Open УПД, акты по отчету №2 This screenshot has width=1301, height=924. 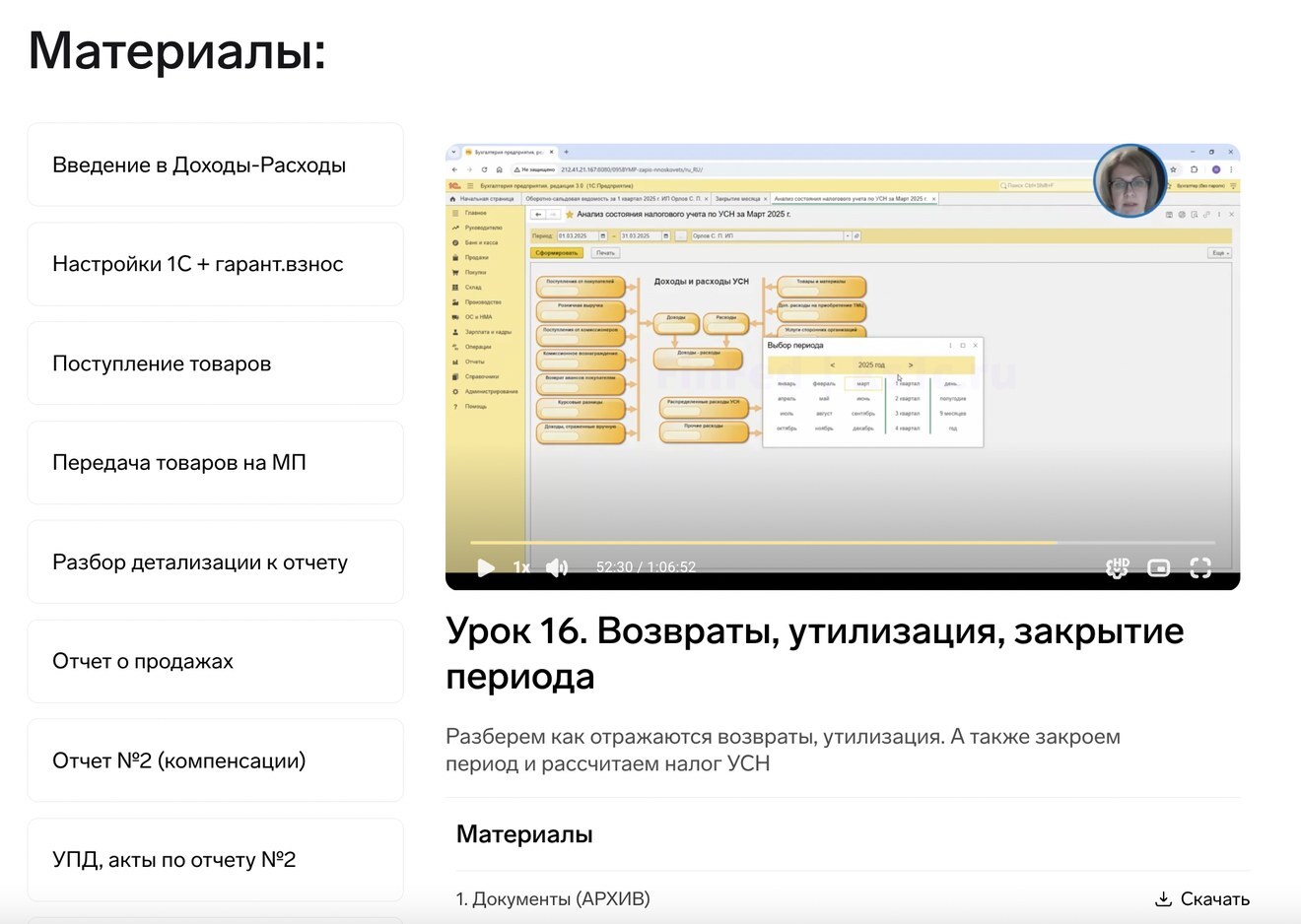(x=215, y=860)
